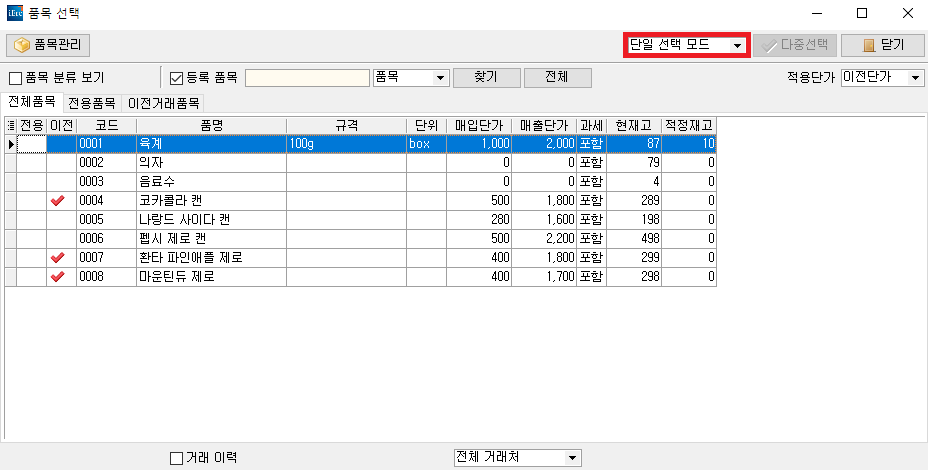Click red checkmark in the 코카콜라 캔 row
The image size is (929, 470).
click(57, 201)
